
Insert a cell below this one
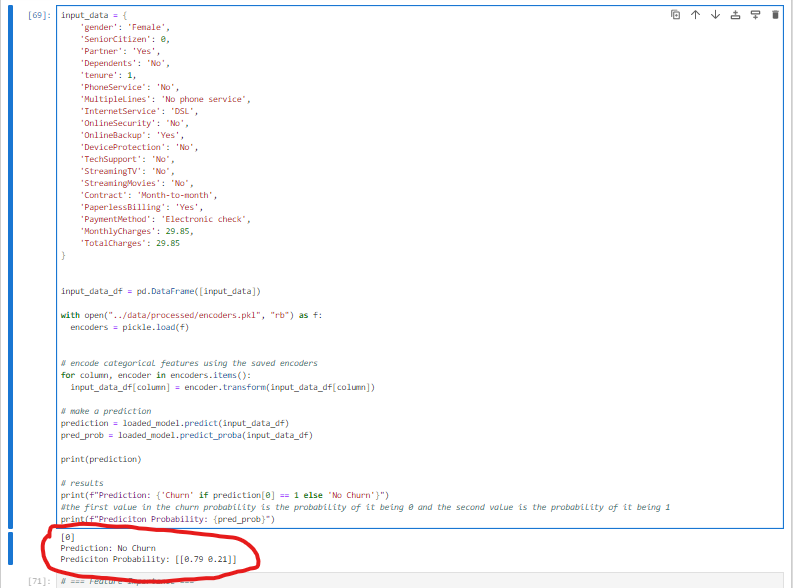coord(755,15)
